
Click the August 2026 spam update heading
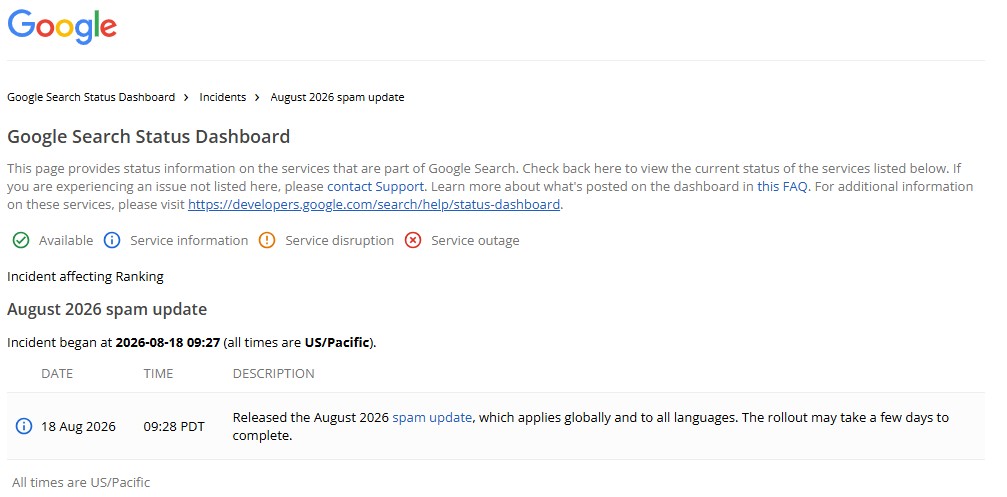point(107,309)
